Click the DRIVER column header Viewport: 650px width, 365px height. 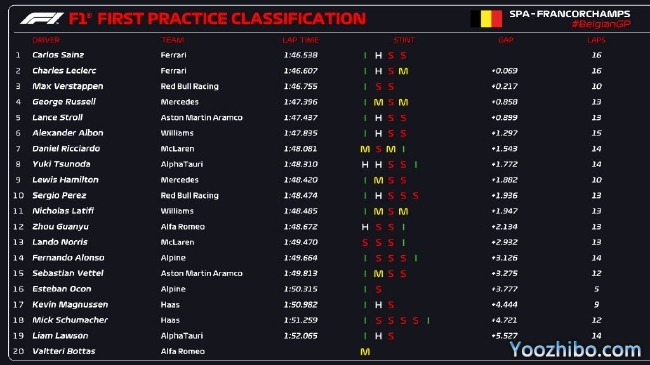pyautogui.click(x=46, y=40)
